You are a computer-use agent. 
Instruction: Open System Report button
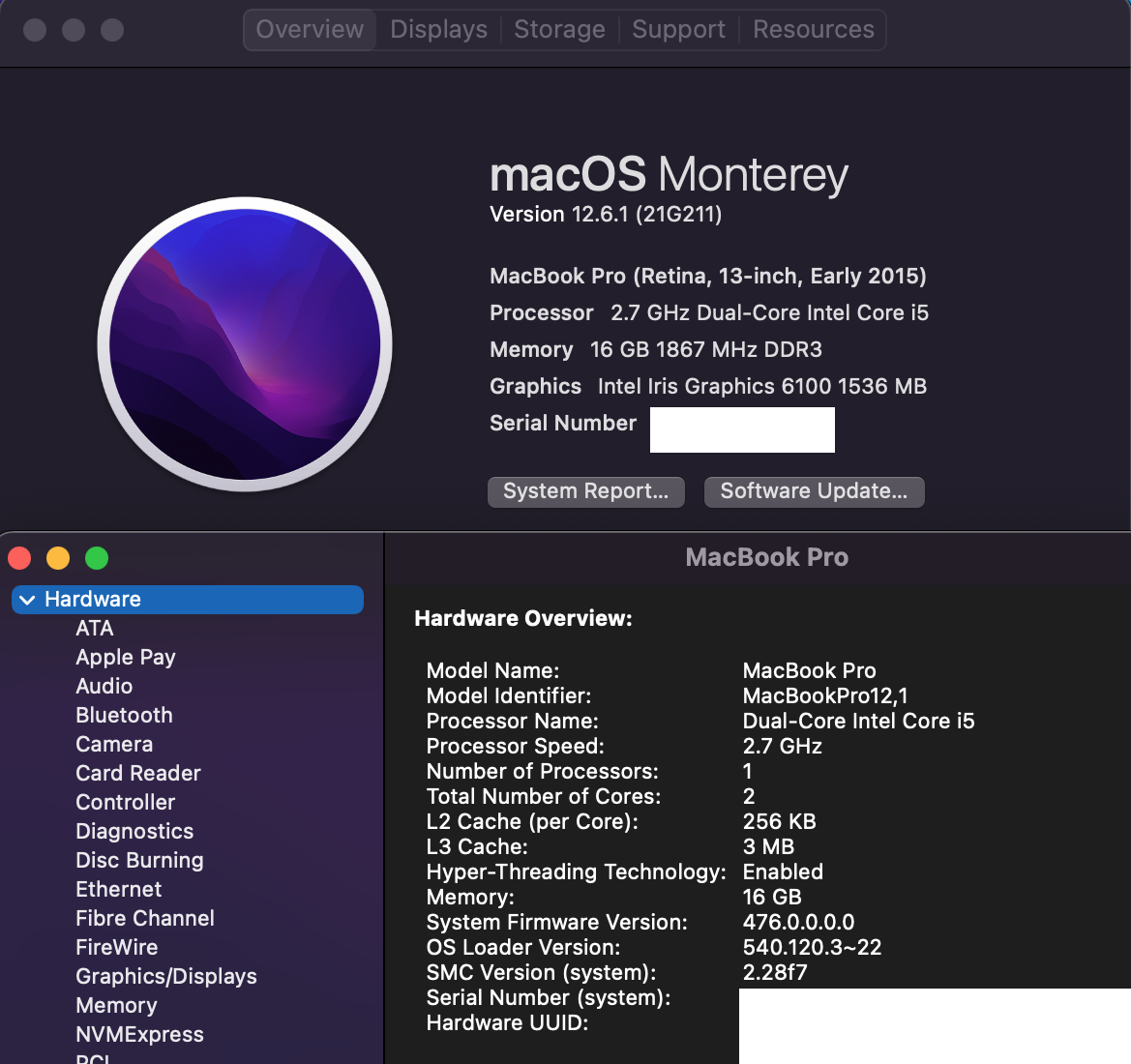click(585, 491)
